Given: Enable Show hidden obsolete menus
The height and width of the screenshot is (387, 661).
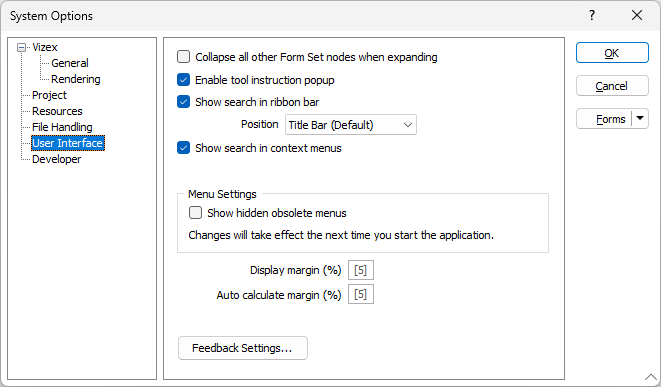Looking at the screenshot, I should pos(195,212).
